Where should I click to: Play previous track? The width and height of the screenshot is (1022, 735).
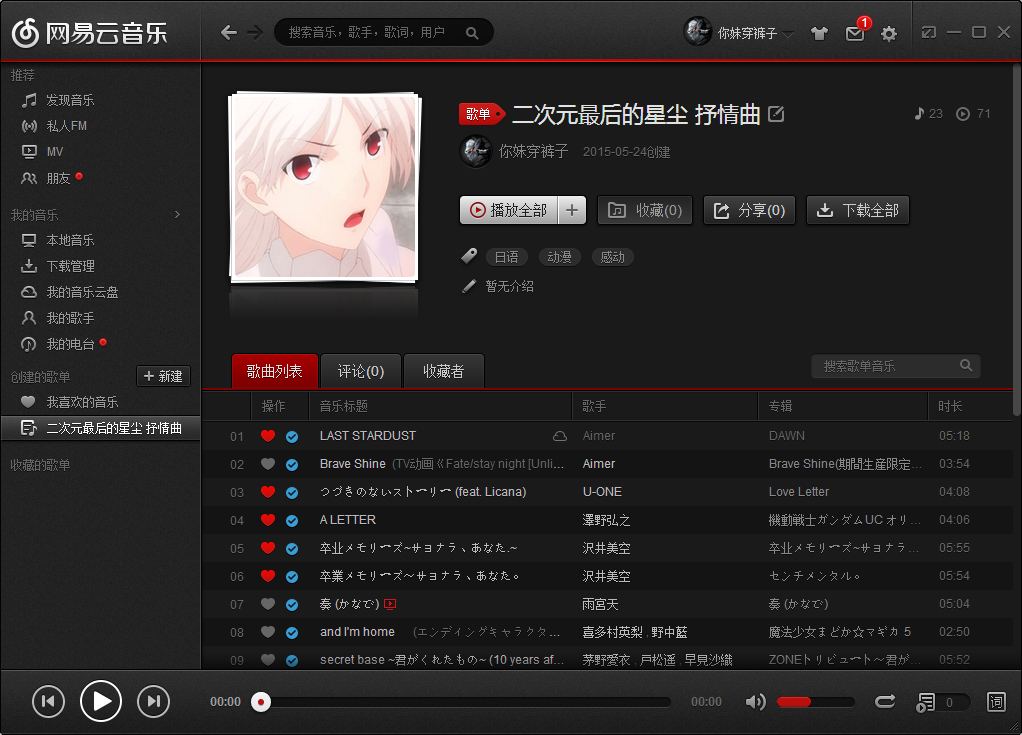coord(48,701)
